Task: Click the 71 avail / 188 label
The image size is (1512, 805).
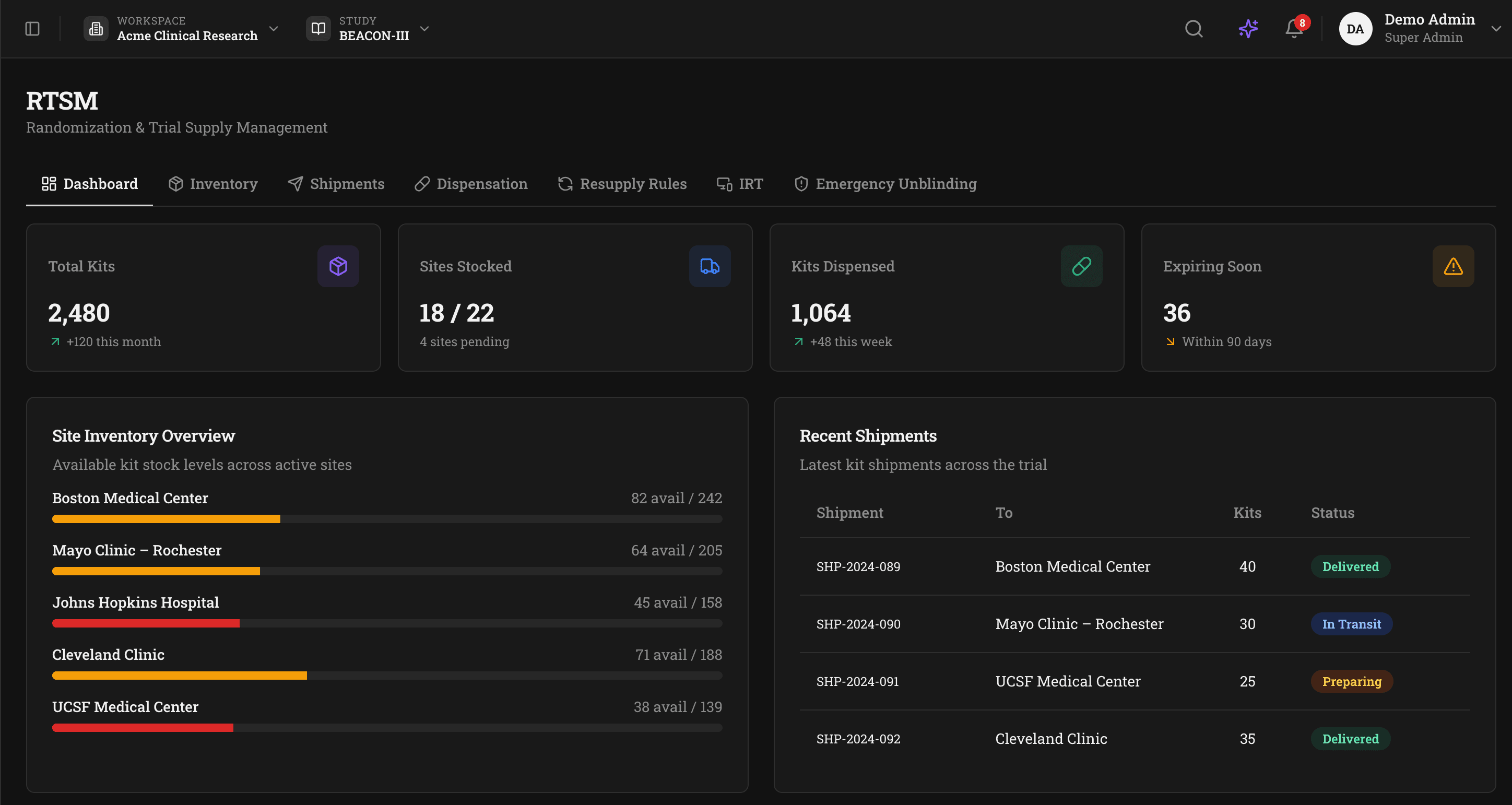Action: [679, 655]
